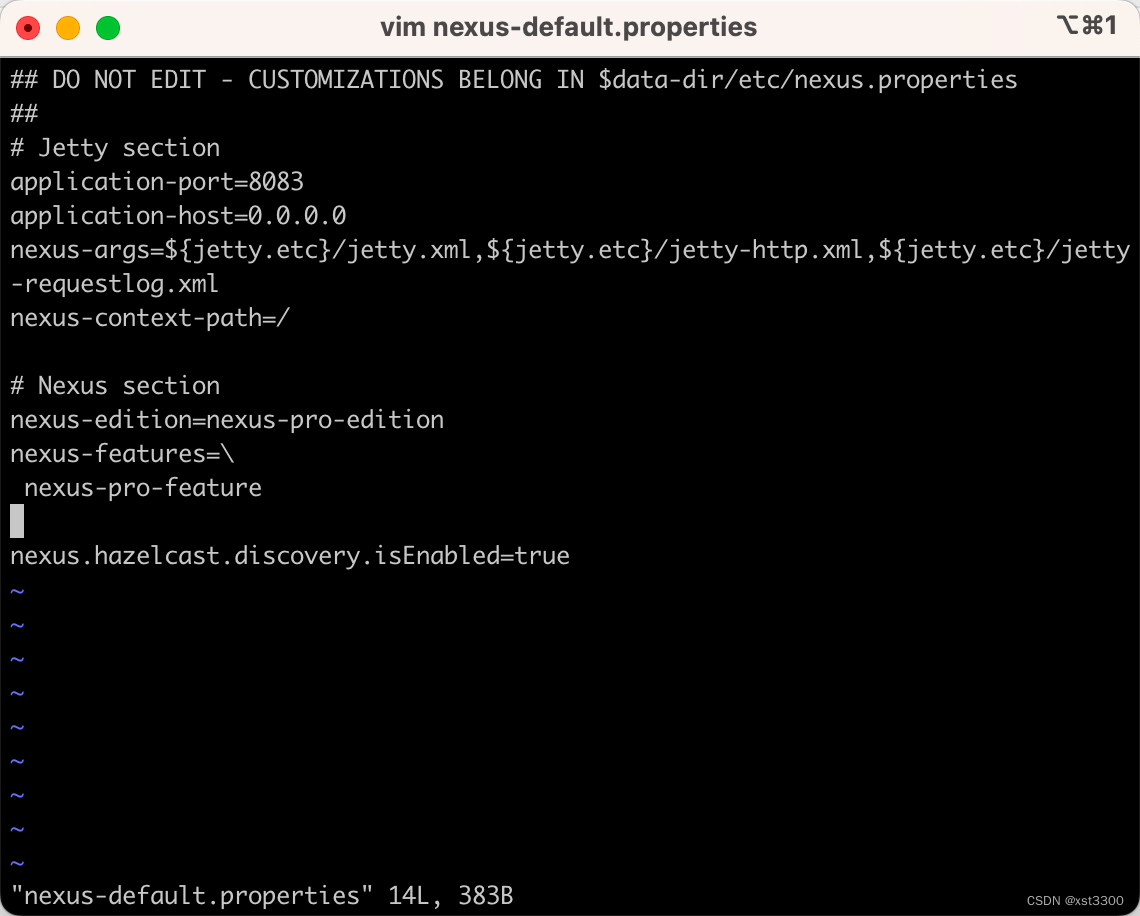Click the nexus-default.properties 14L, 383B status line
The image size is (1140, 916).
[262, 895]
